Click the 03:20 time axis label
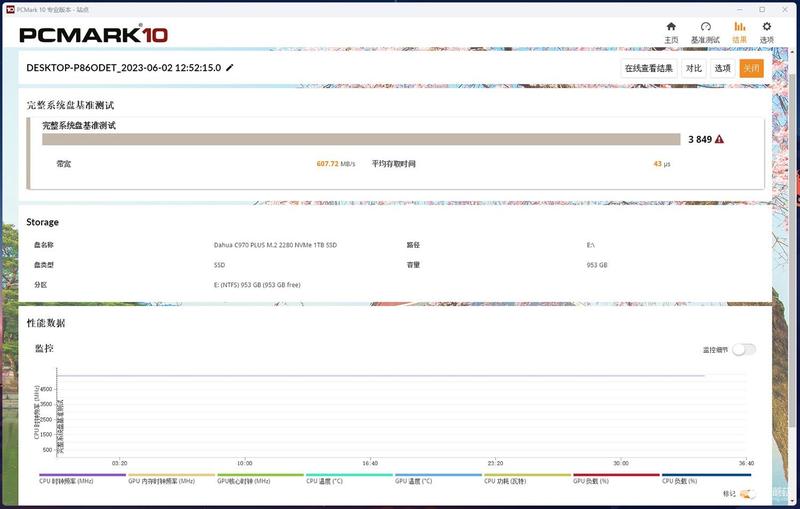The image size is (800, 509). click(119, 463)
